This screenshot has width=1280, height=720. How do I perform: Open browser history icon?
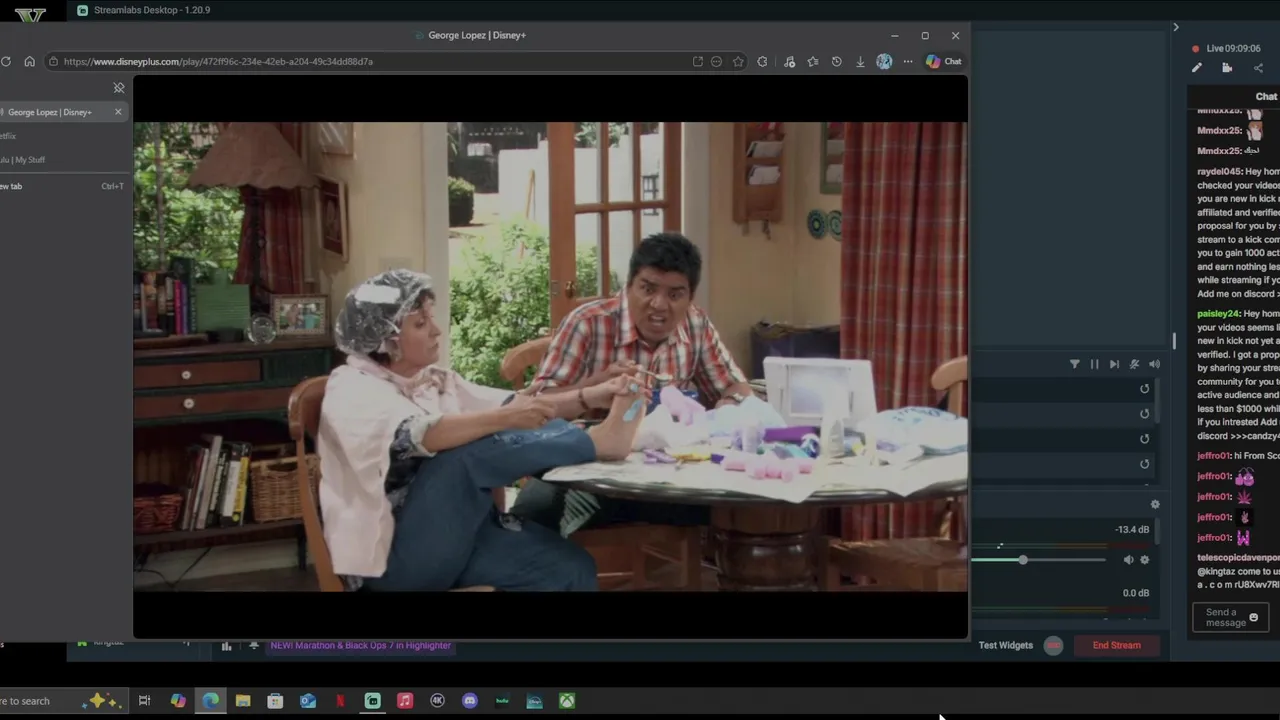[836, 61]
